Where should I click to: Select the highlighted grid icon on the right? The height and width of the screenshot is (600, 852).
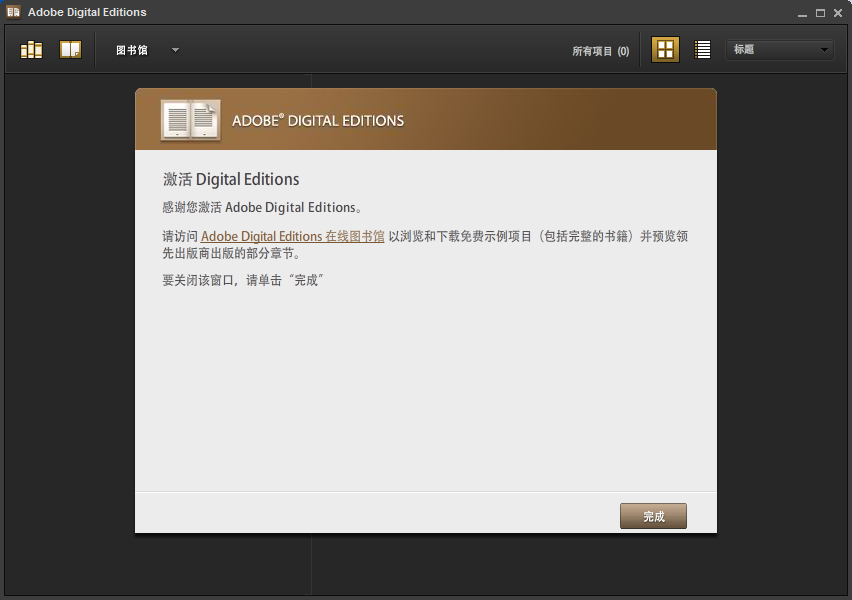tap(665, 48)
